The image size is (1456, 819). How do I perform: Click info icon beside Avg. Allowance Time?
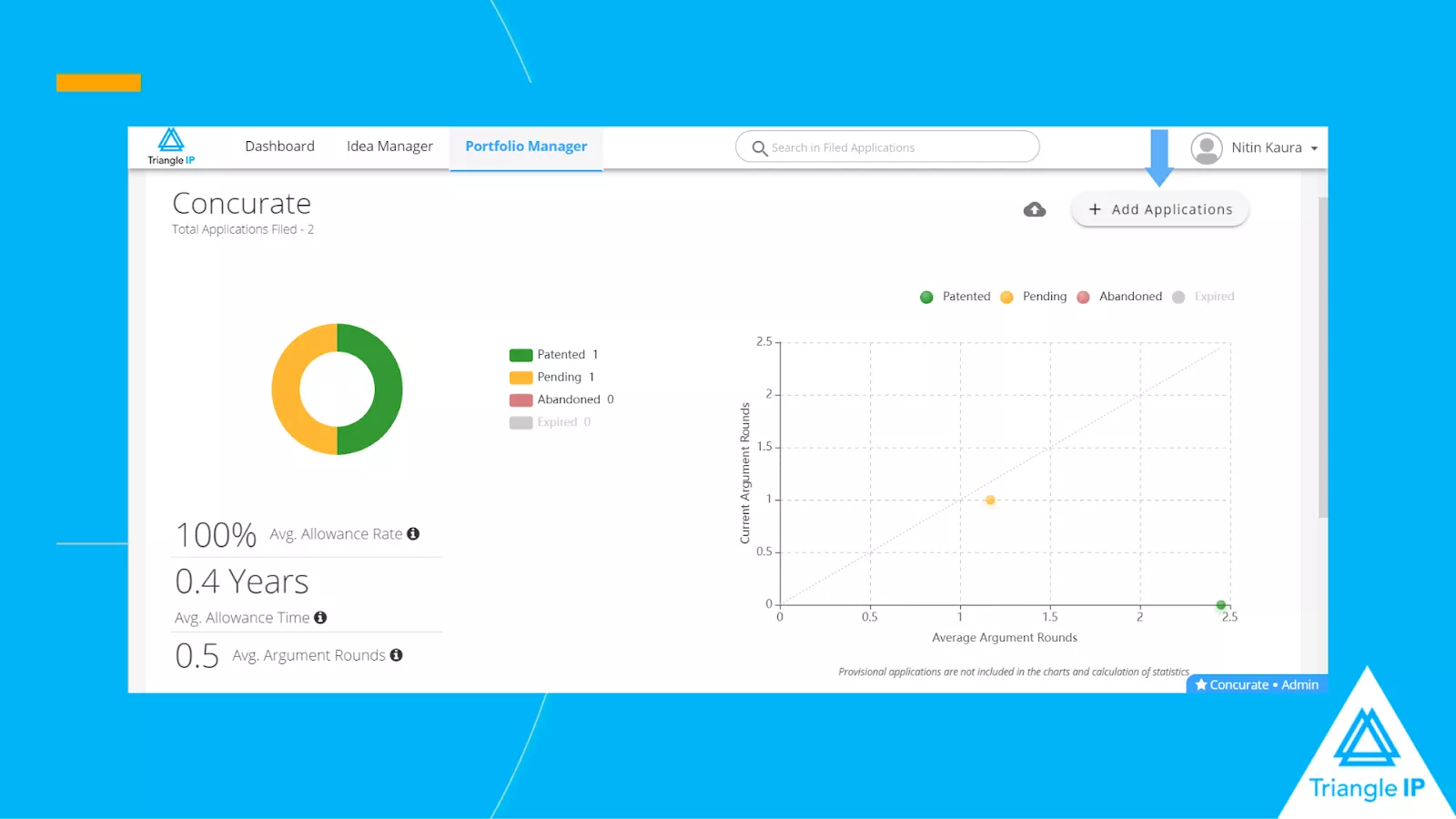[320, 618]
